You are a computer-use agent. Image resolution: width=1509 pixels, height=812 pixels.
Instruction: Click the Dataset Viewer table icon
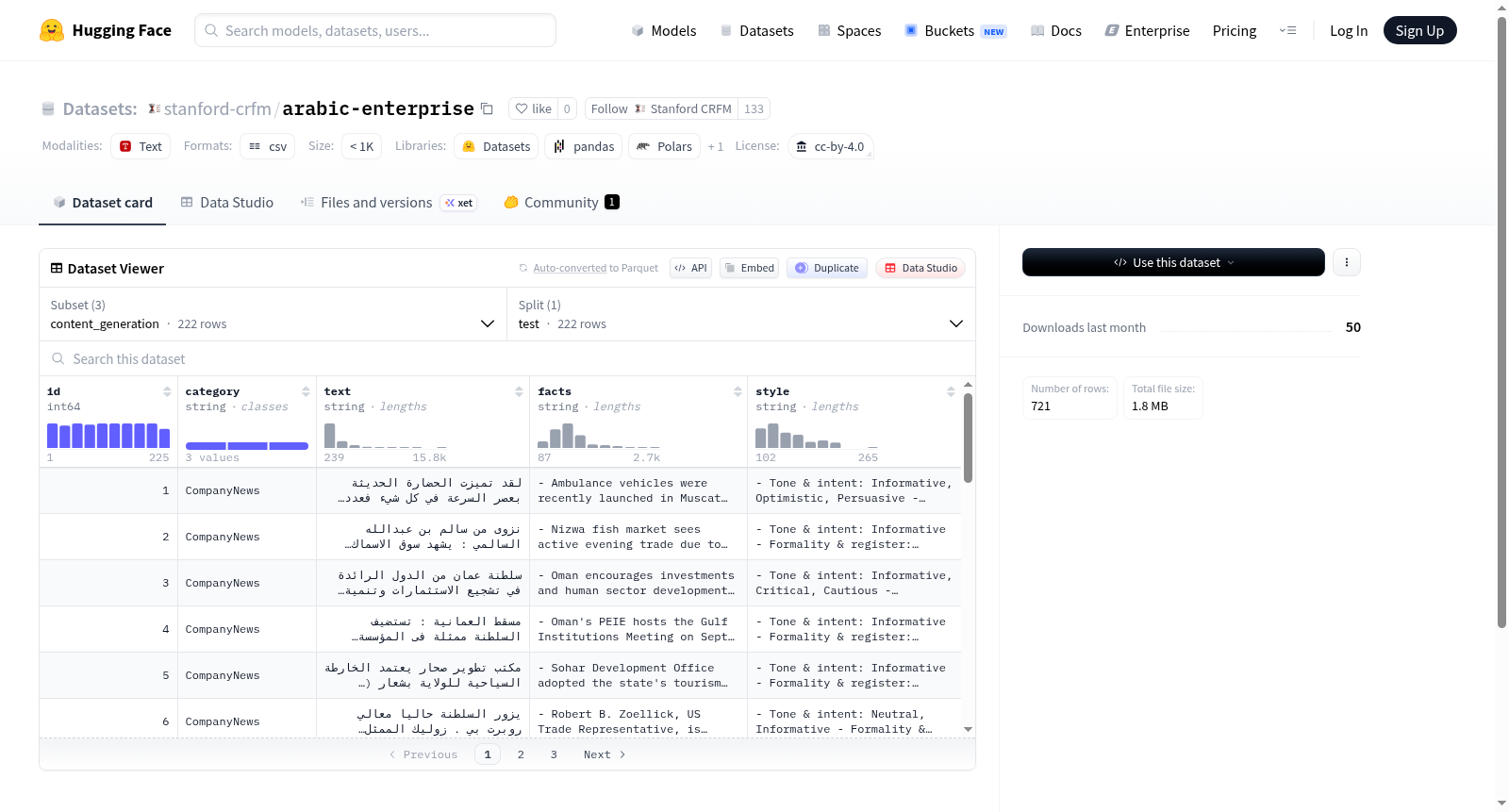(x=57, y=269)
